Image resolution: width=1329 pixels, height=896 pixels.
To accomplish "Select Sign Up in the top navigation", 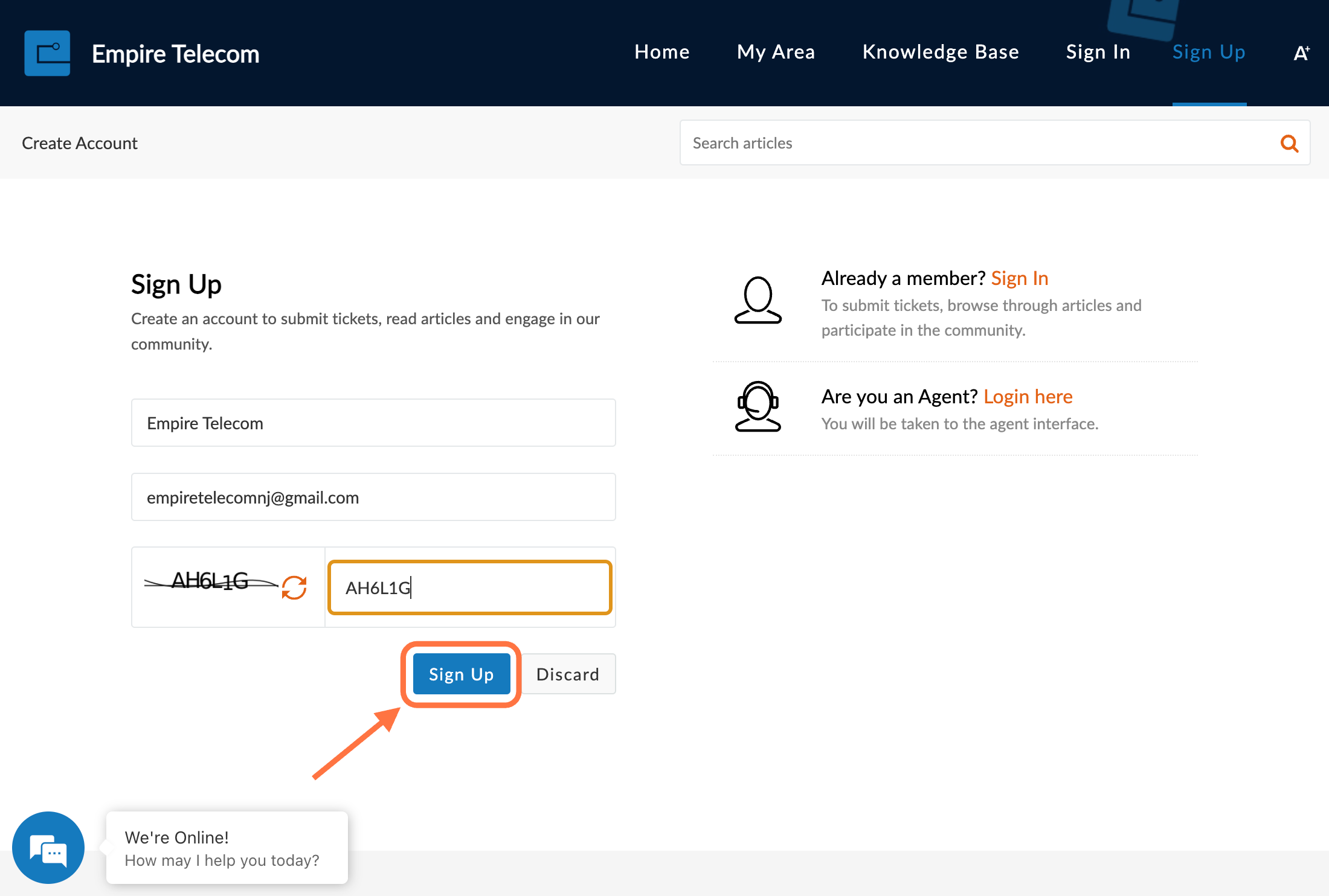I will [x=1209, y=52].
